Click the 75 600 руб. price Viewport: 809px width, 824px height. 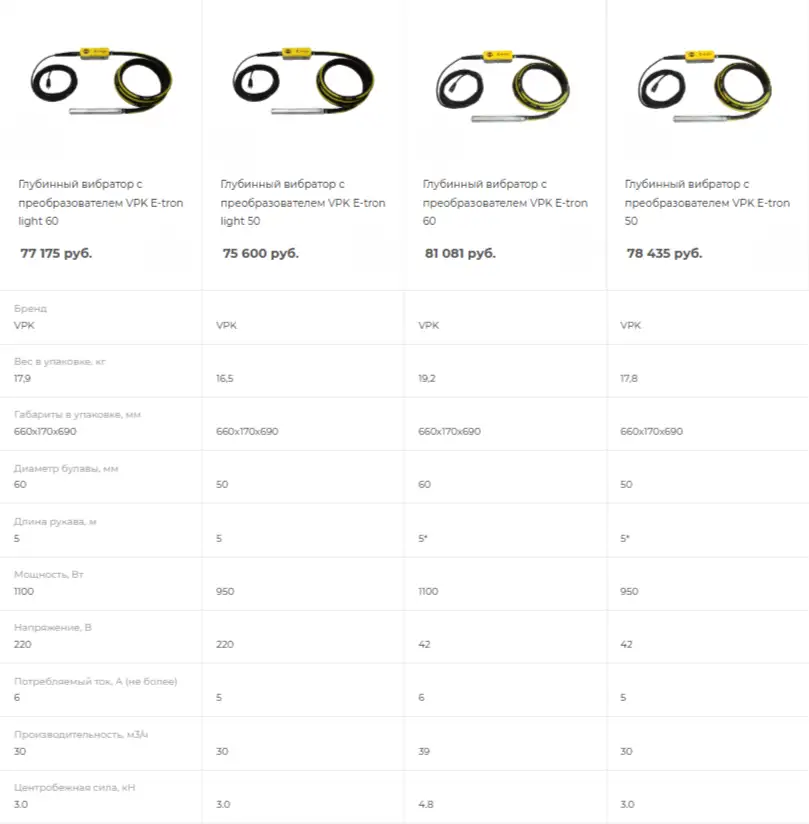pos(260,254)
